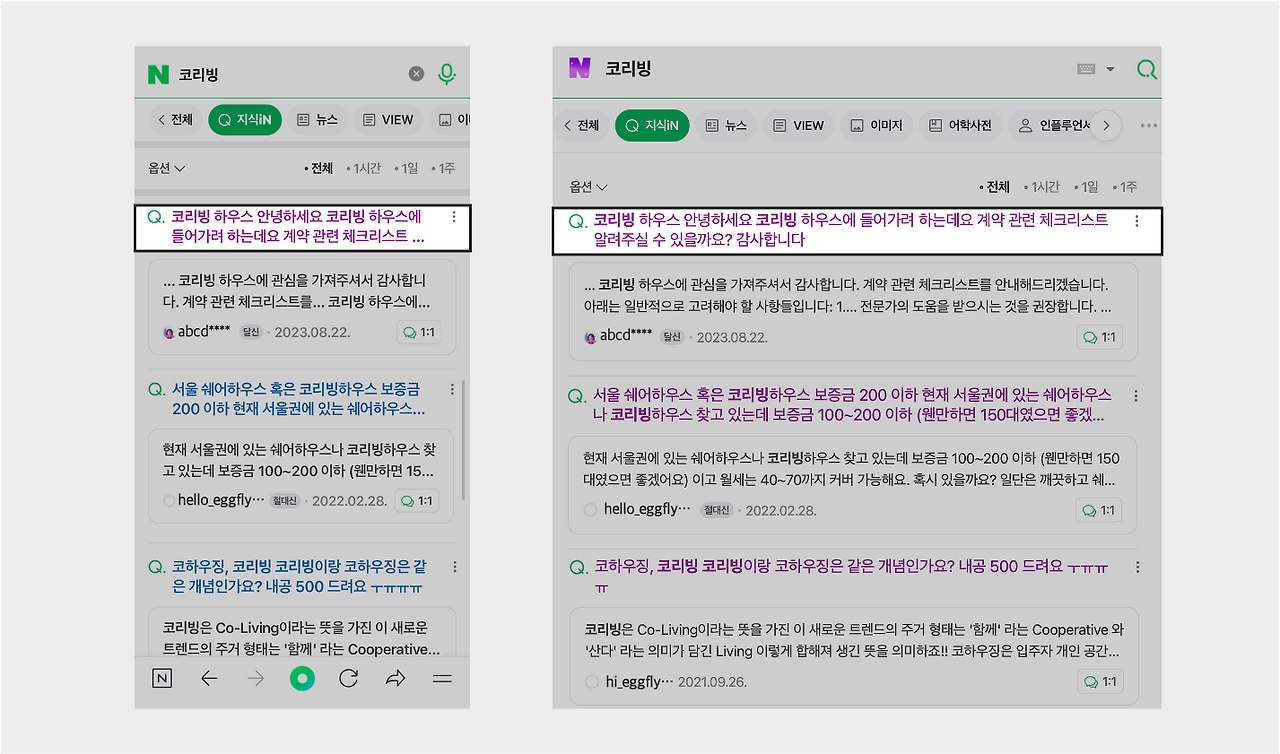Open the three-dot more tabs menu in wide view
This screenshot has width=1280, height=754.
tap(1148, 126)
